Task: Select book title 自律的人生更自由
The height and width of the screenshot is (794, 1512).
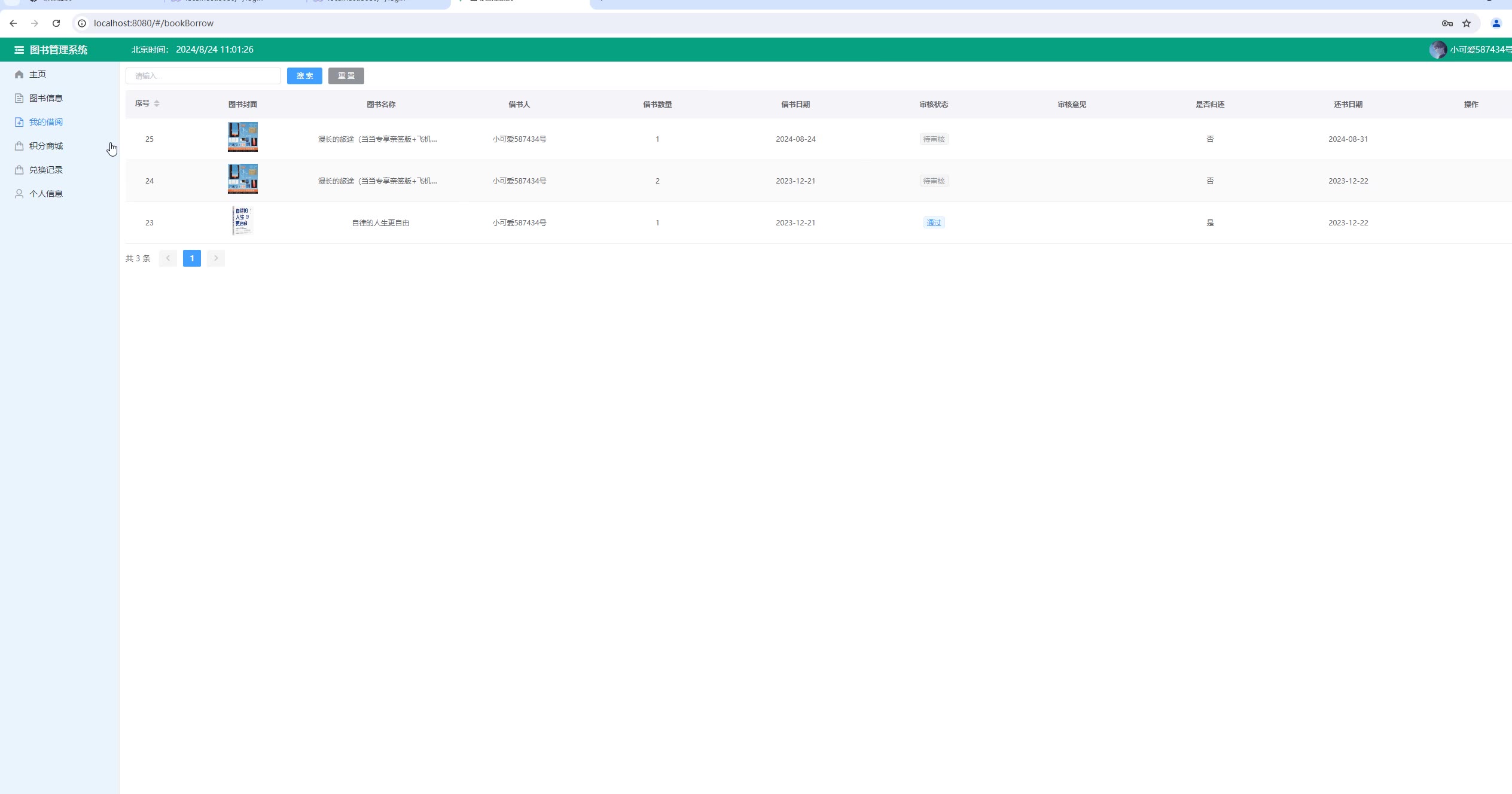Action: (380, 223)
